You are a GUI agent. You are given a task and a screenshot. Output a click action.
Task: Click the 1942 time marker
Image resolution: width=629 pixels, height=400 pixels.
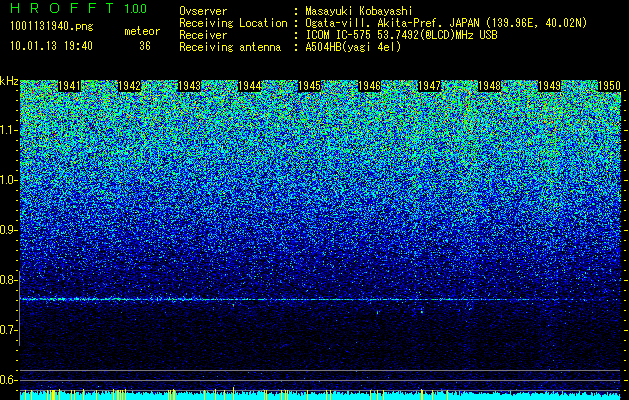click(x=130, y=86)
